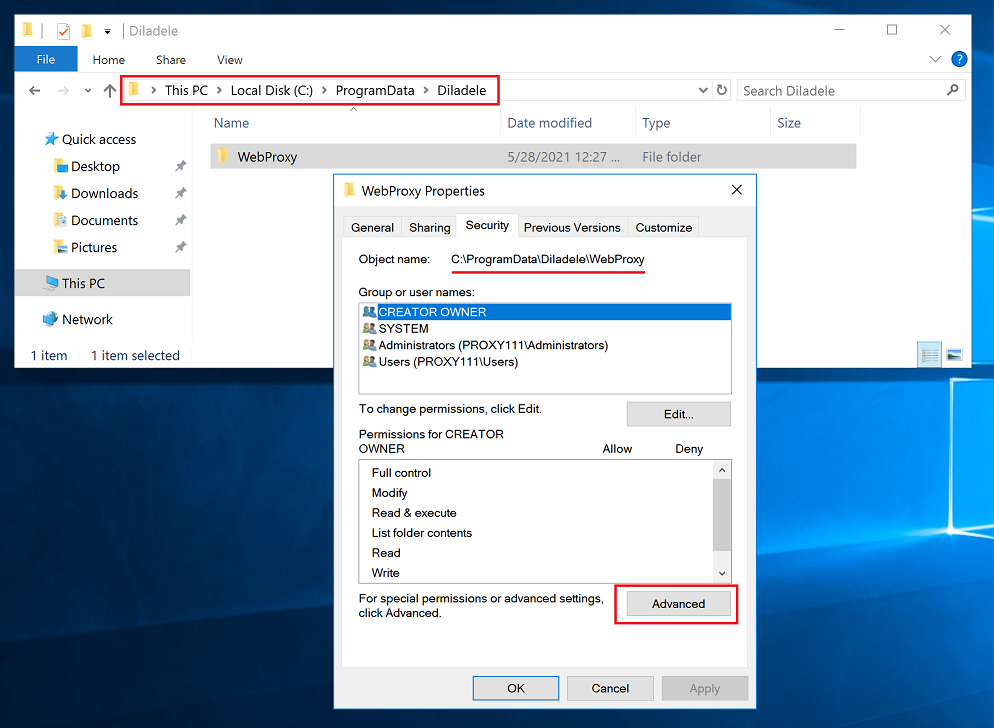This screenshot has height=728, width=994.
Task: Close the WebProxy Properties dialog
Action: [x=737, y=190]
